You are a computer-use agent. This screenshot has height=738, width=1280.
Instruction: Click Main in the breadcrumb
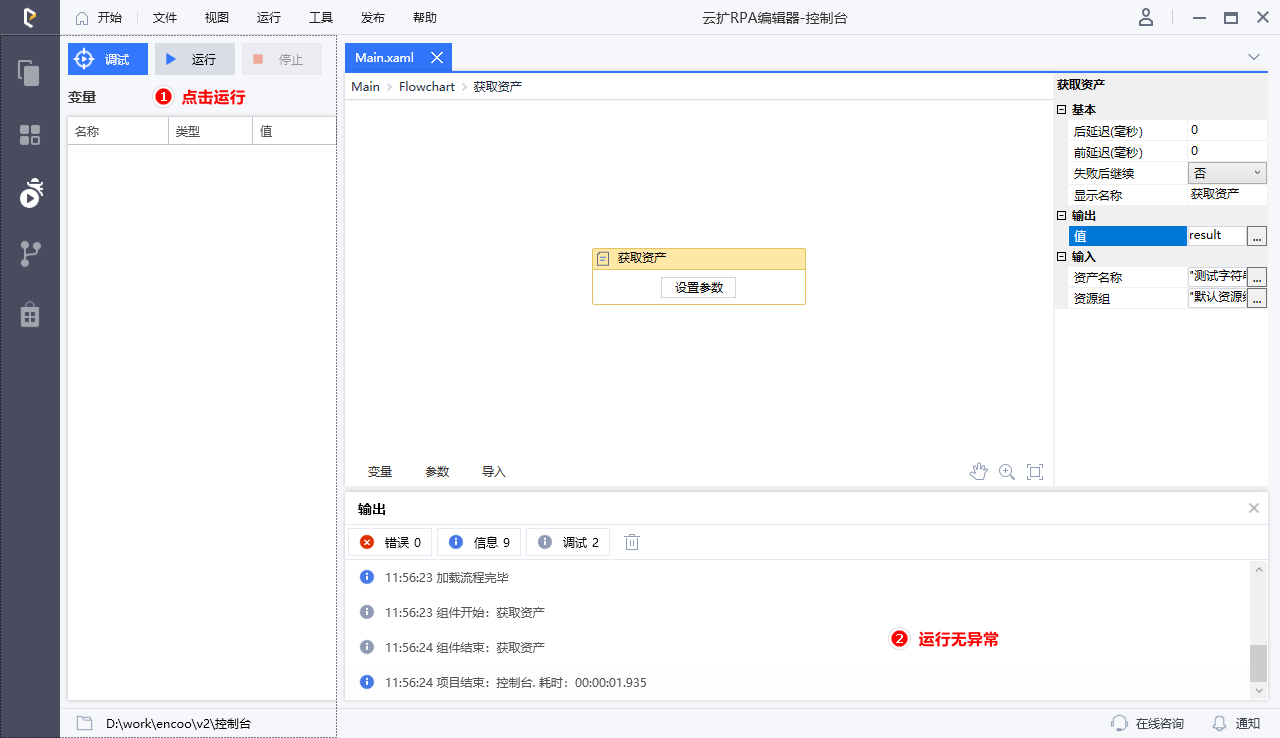[x=365, y=87]
